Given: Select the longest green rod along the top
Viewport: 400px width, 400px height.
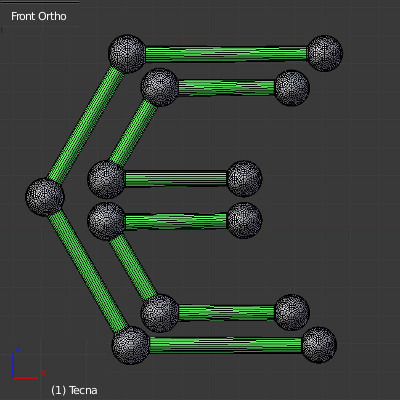Looking at the screenshot, I should pos(226,54).
